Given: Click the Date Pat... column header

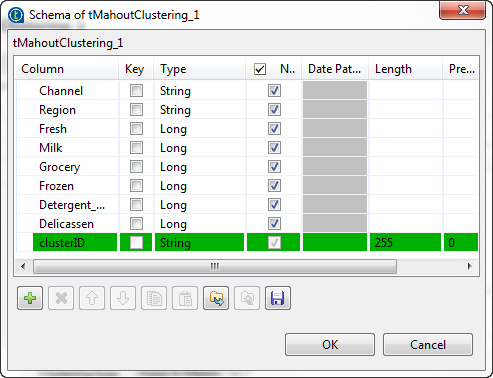Looking at the screenshot, I should click(x=335, y=69).
